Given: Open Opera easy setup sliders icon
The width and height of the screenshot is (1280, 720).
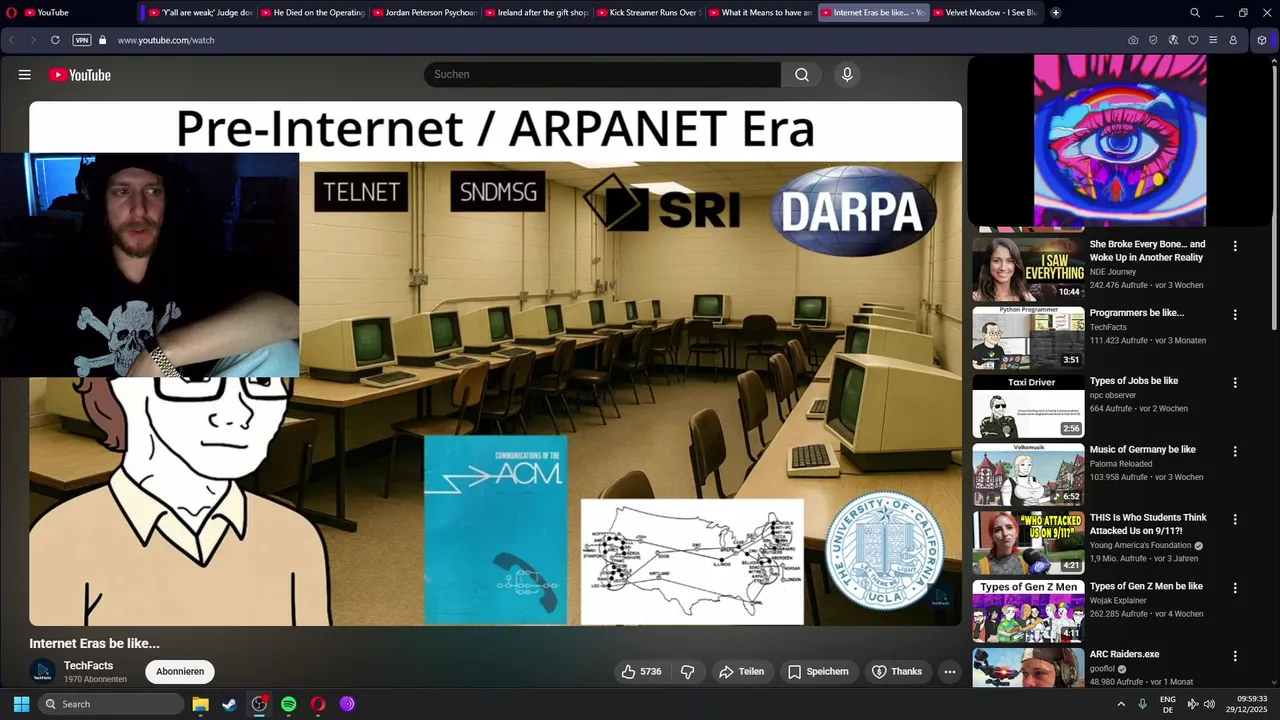Looking at the screenshot, I should tap(1213, 40).
